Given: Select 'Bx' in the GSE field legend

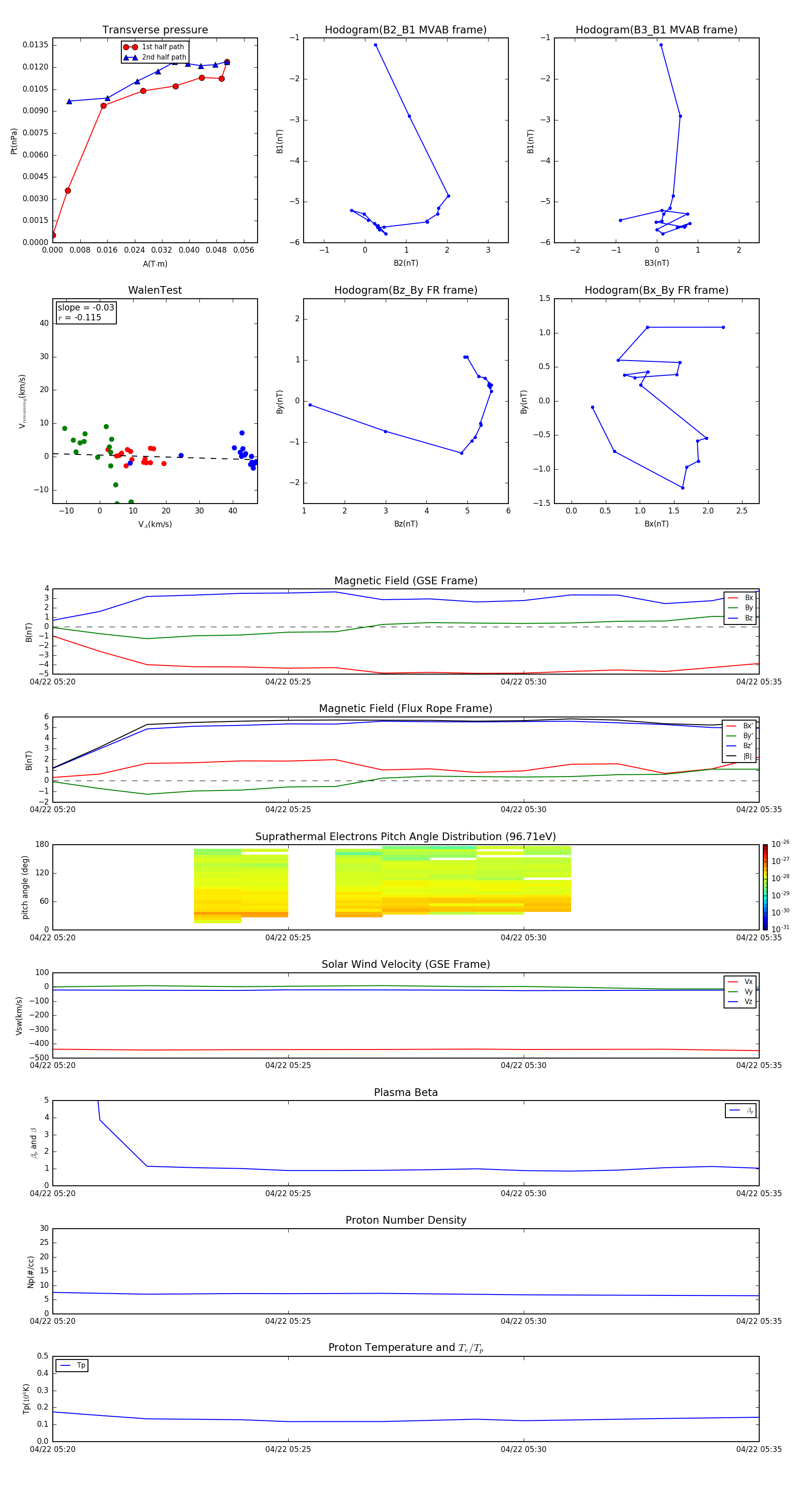Looking at the screenshot, I should coord(740,598).
